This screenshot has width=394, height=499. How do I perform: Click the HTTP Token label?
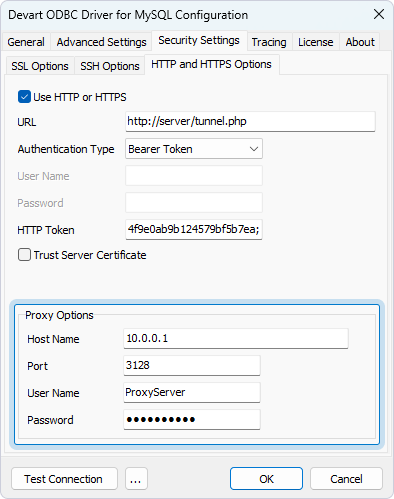(x=46, y=230)
